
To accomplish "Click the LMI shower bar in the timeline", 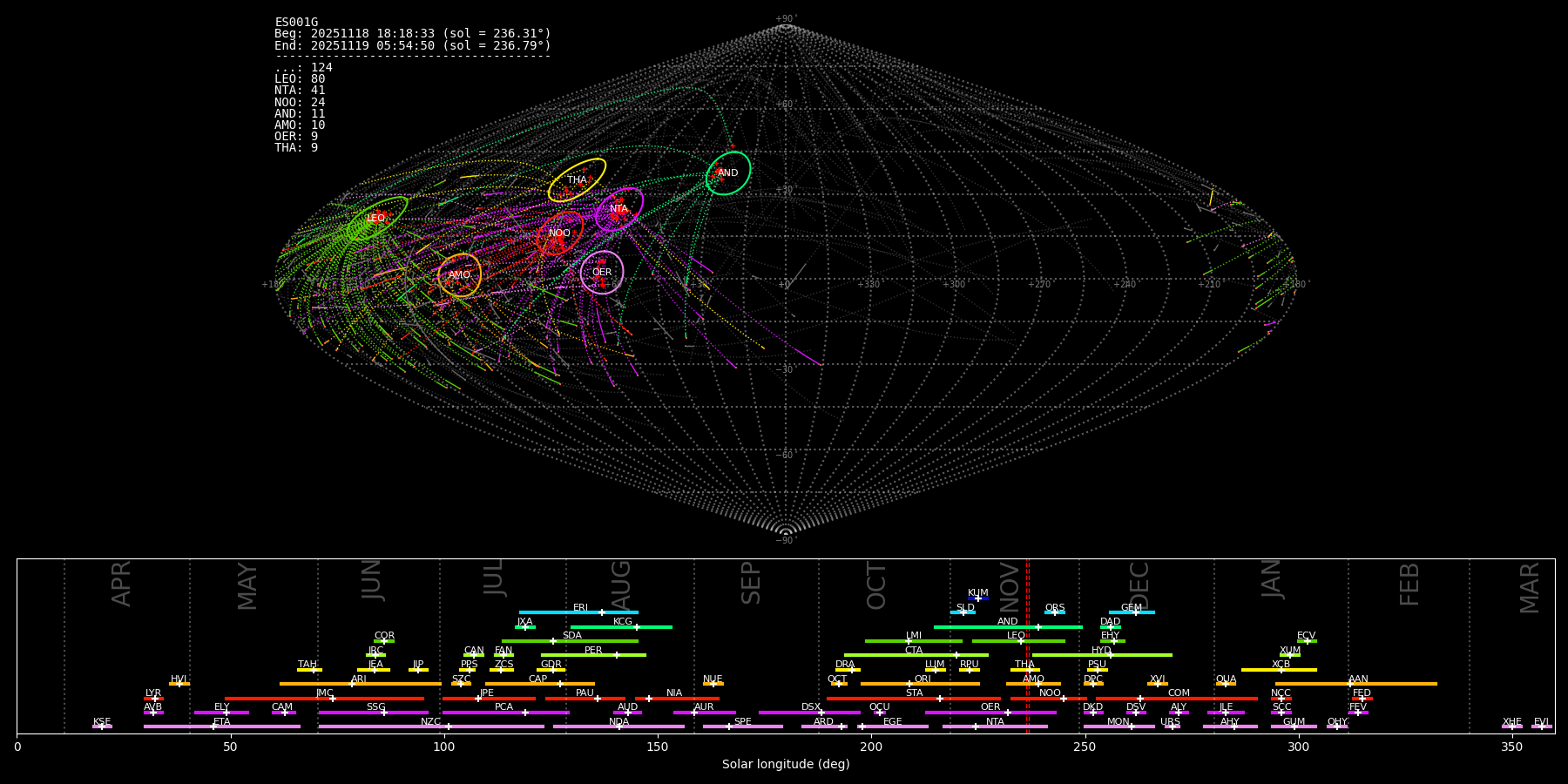I will pos(914,641).
